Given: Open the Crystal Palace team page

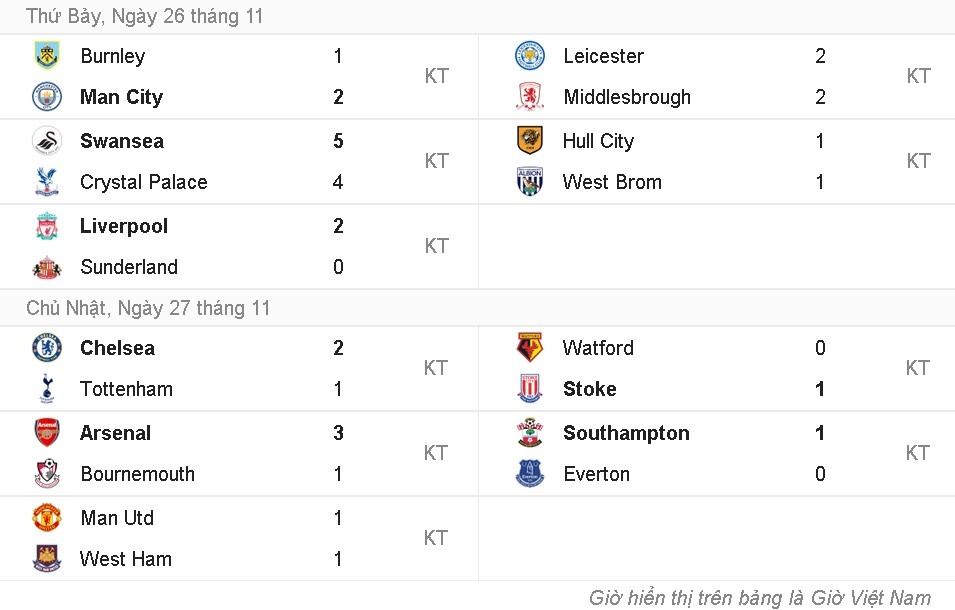Looking at the screenshot, I should point(143,182).
